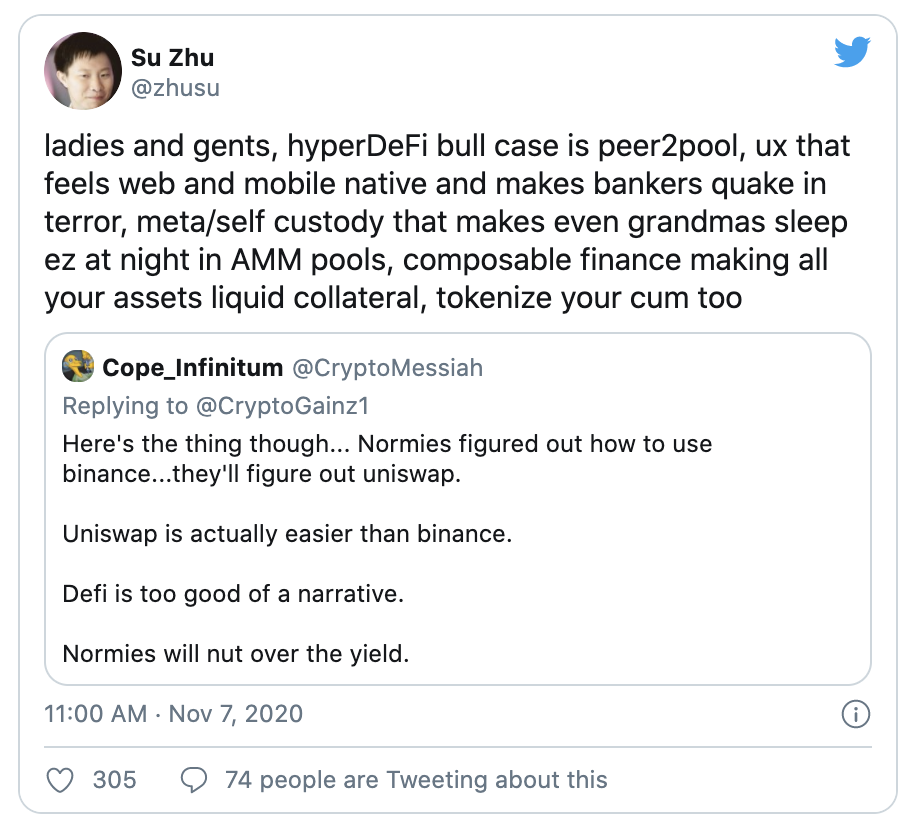Click Cope_Infinitum's small avatar icon
The width and height of the screenshot is (916, 836).
coord(77,367)
